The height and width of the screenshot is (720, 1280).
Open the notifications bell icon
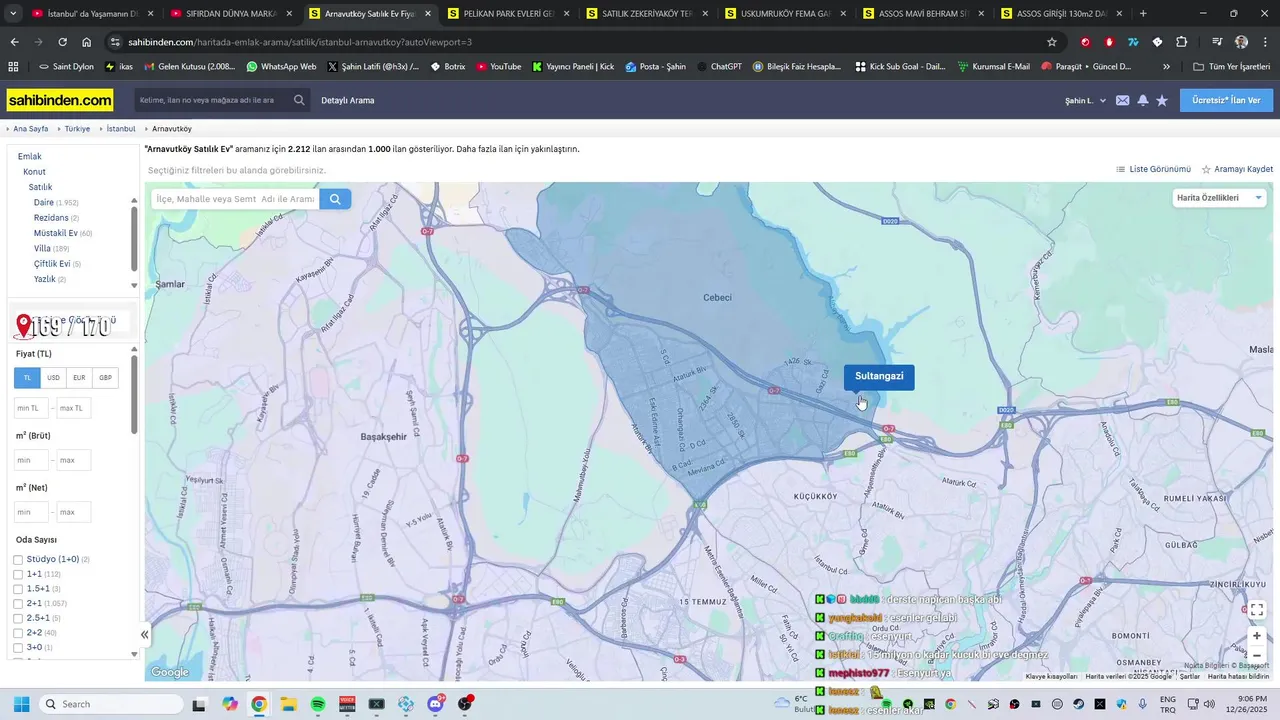point(1143,100)
